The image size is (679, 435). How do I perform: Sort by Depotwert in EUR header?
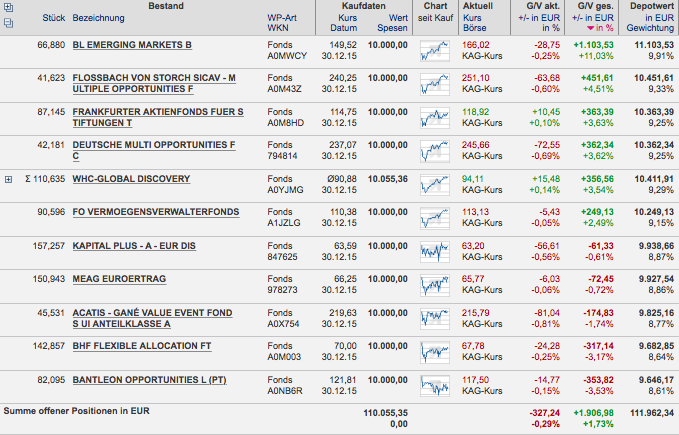660,18
